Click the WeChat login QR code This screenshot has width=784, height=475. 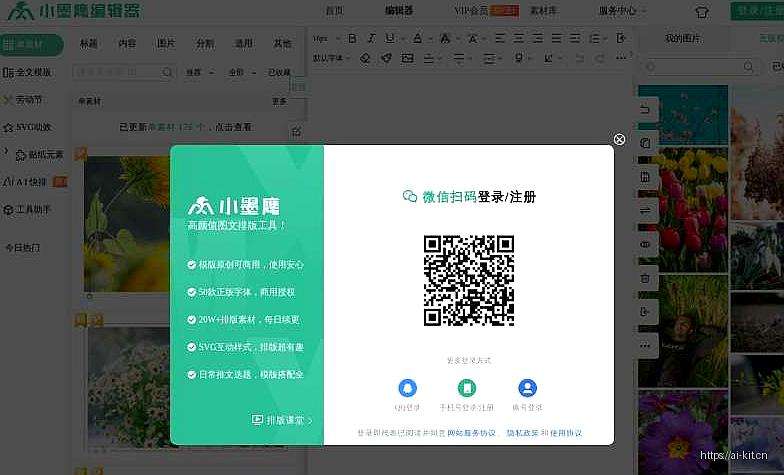469,280
